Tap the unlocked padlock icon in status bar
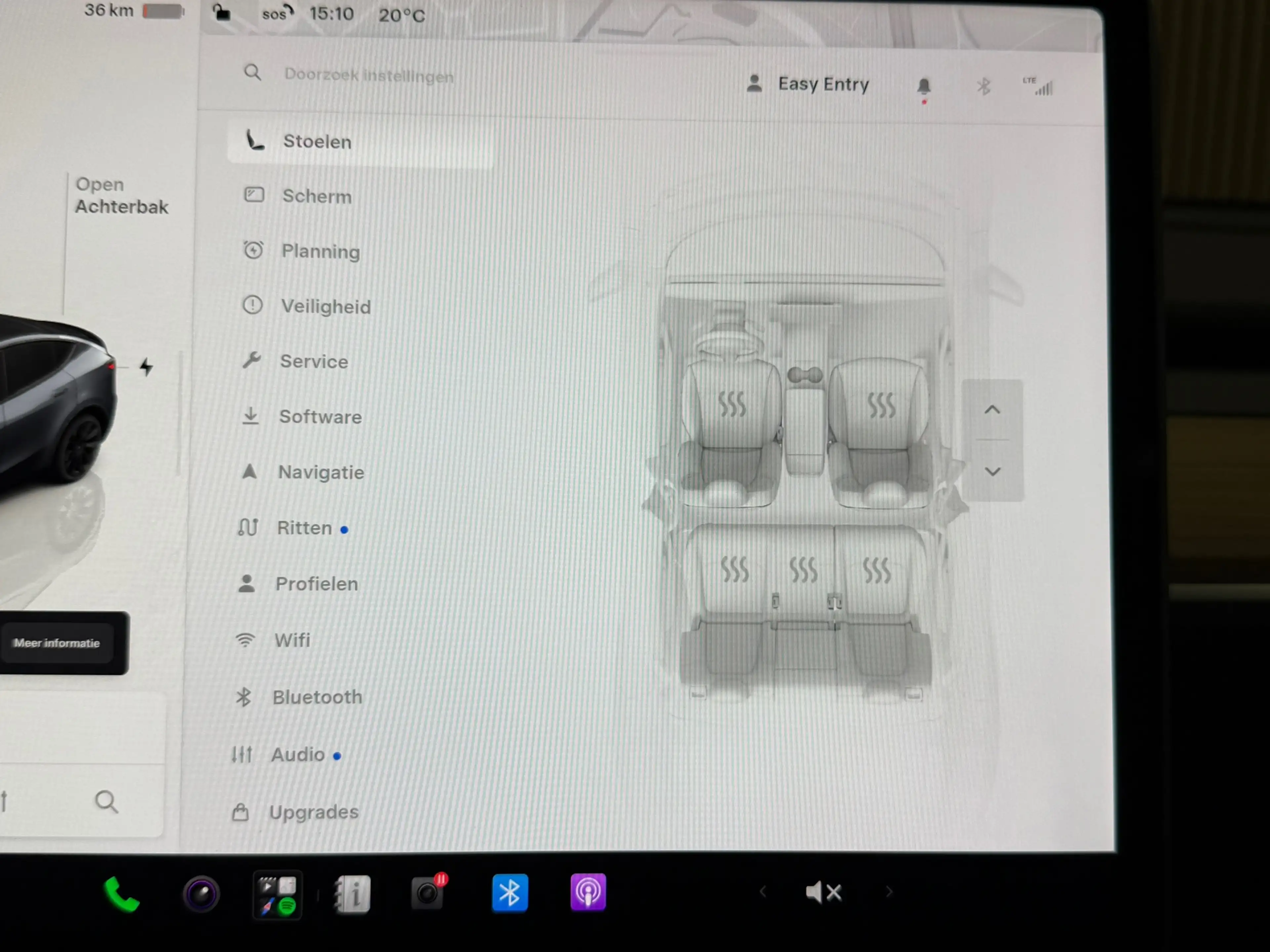The height and width of the screenshot is (952, 1270). point(221,13)
